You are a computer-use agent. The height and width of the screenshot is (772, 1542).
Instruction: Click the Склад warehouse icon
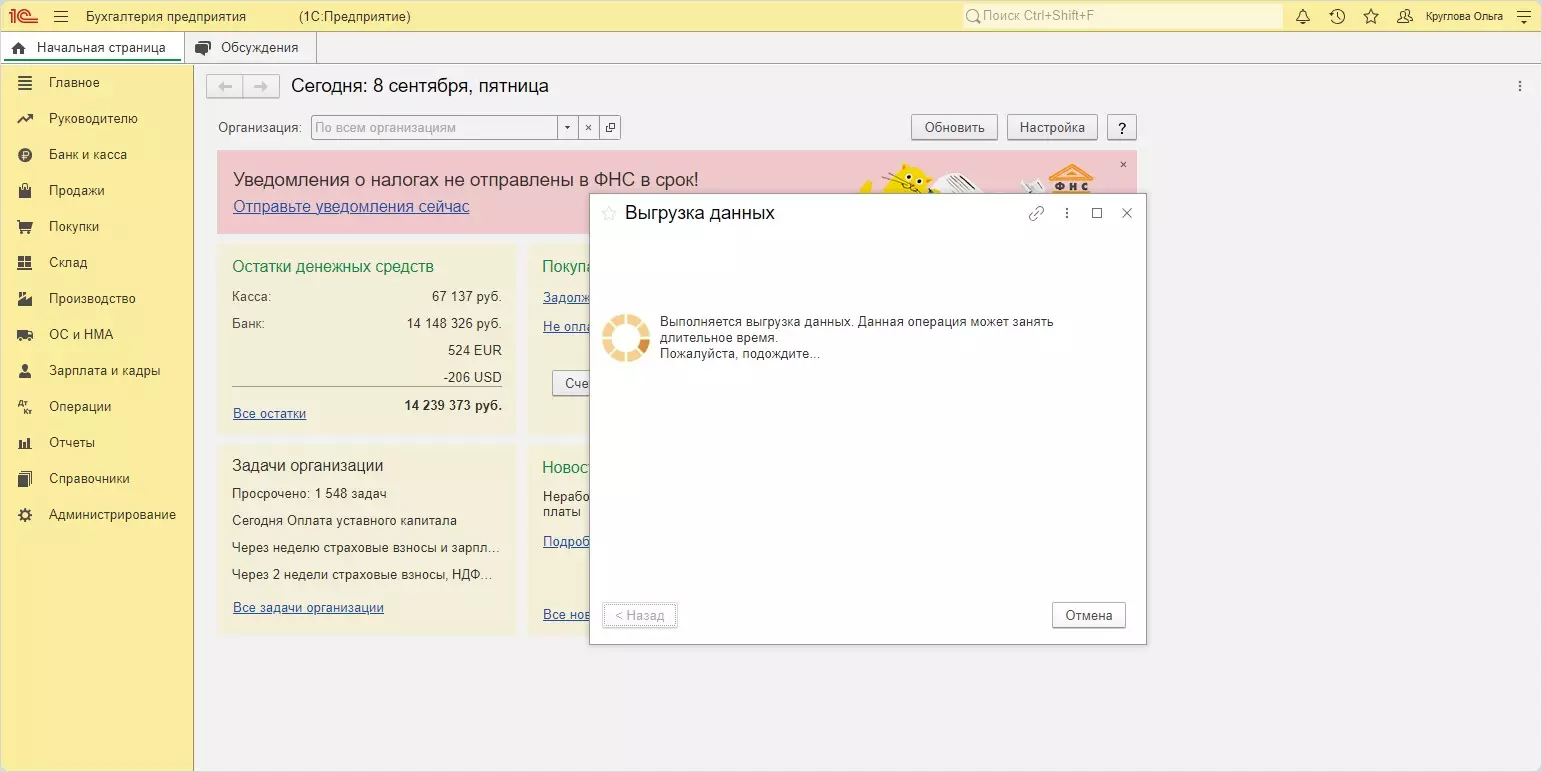[26, 263]
